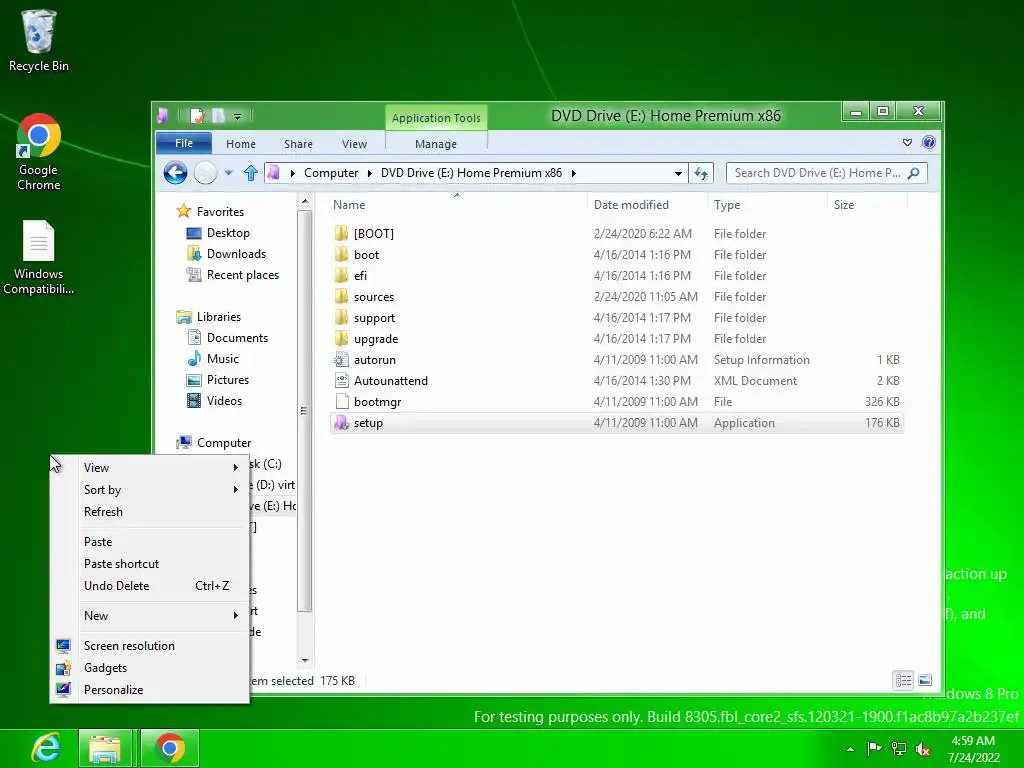Image resolution: width=1024 pixels, height=768 pixels.
Task: Sort files by Type column
Action: point(727,204)
